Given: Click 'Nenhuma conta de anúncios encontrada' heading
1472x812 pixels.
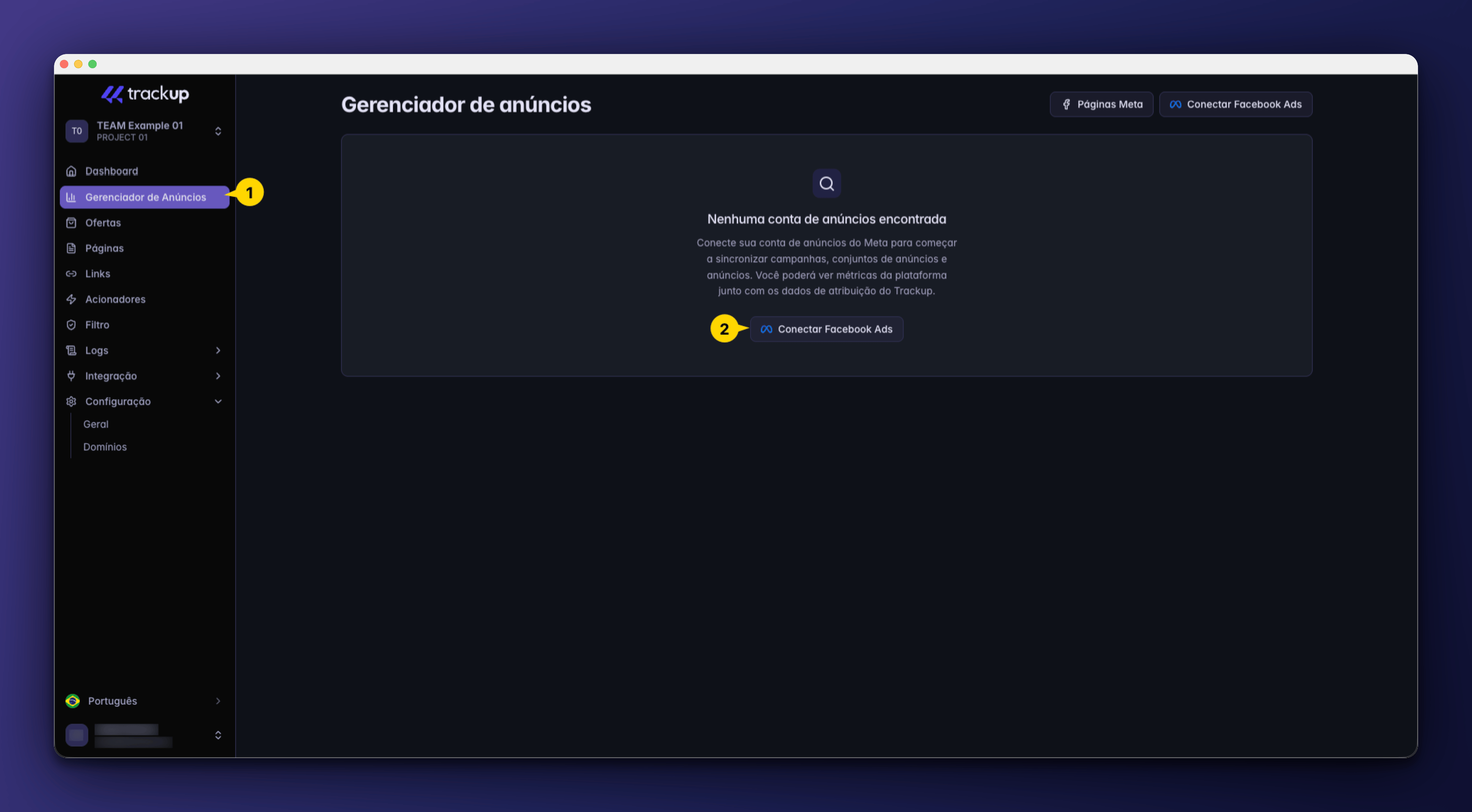Looking at the screenshot, I should pos(826,219).
